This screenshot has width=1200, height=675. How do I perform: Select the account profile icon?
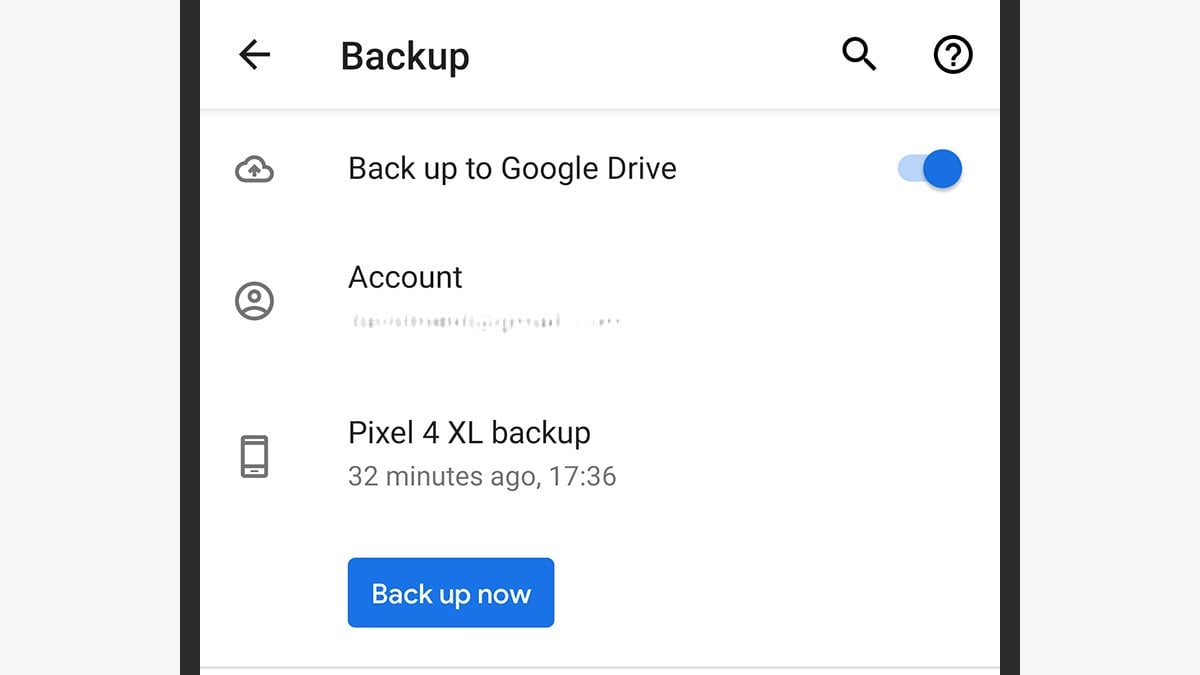tap(254, 299)
